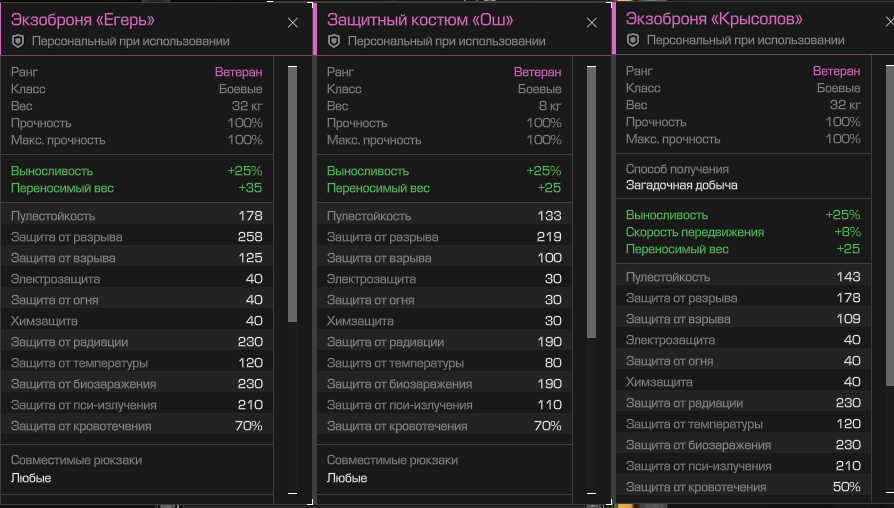894x508 pixels.
Task: Click Пулестойкость row showing 178
Action: click(x=137, y=216)
